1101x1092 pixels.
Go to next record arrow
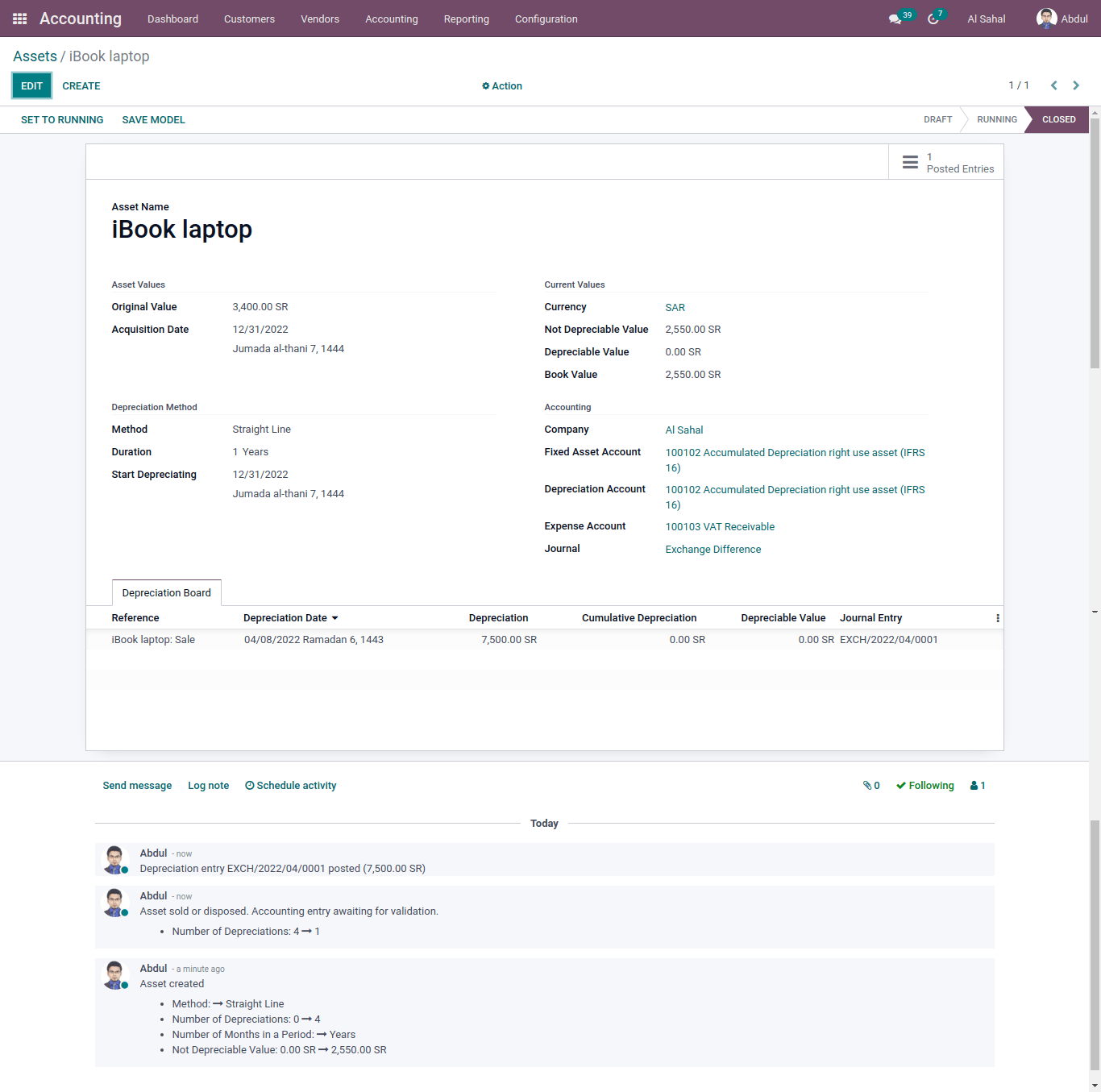(1076, 85)
